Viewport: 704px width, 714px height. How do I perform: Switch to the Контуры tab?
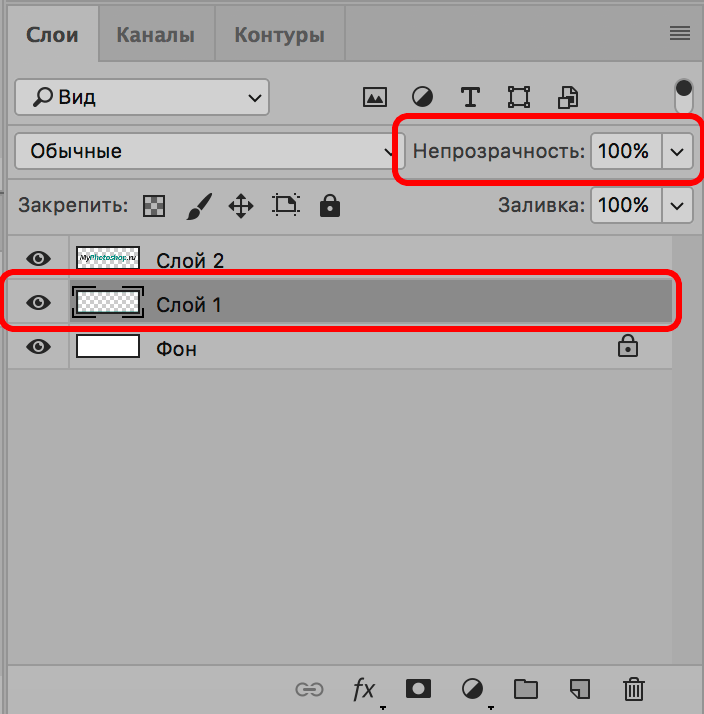point(279,35)
